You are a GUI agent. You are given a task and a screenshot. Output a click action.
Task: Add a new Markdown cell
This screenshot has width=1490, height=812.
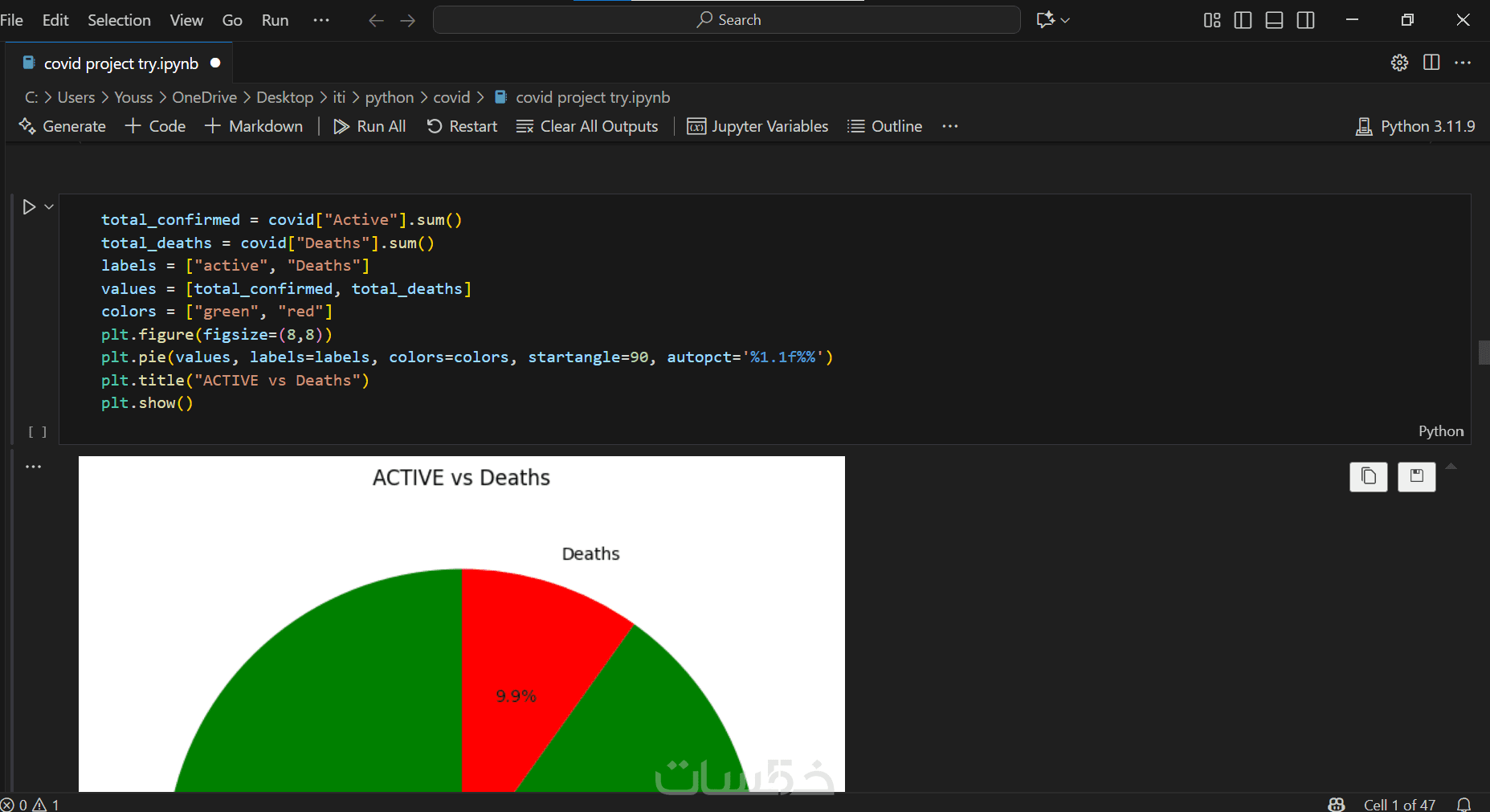click(x=254, y=126)
